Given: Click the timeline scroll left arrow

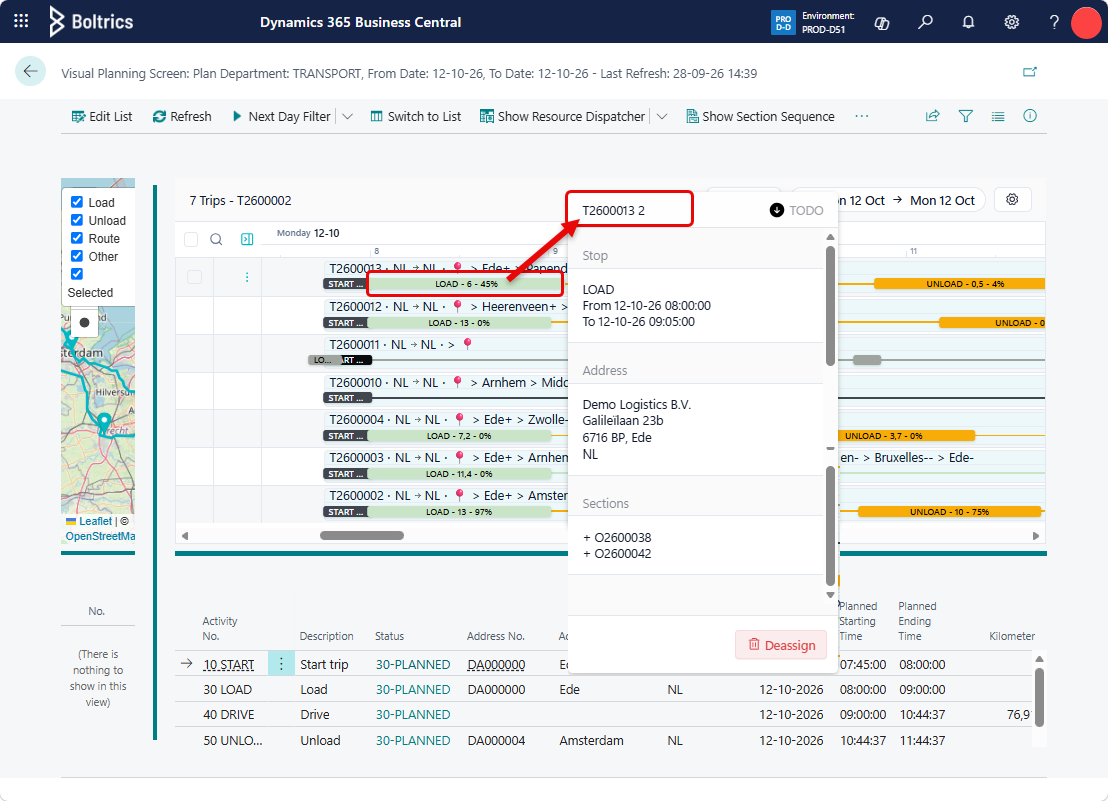Looking at the screenshot, I should [185, 536].
